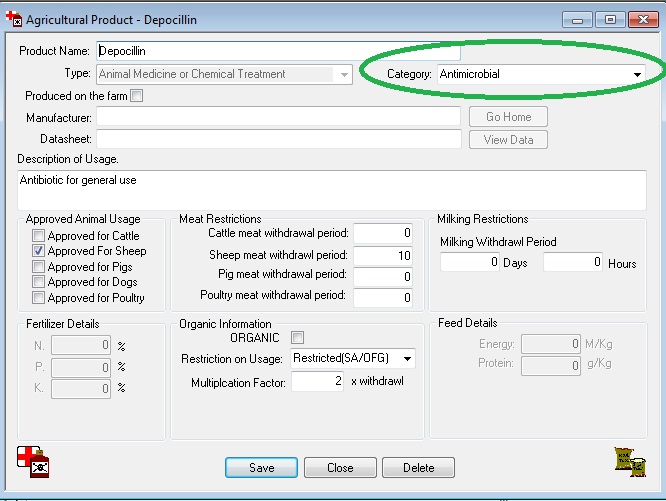Toggle the Produced on the farm checkbox
Viewport: 666px width, 501px height.
137,96
